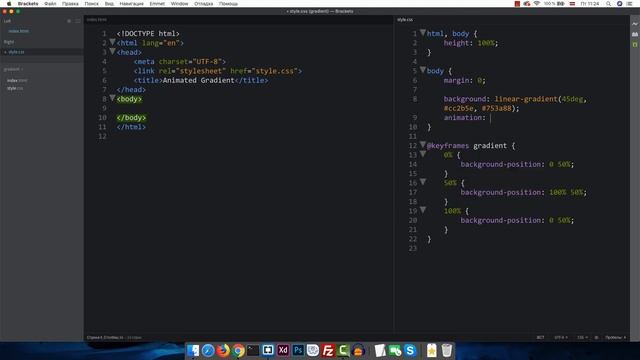This screenshot has width=640, height=360.
Task: Open the Siri icon in the menu bar
Action: click(x=619, y=4)
